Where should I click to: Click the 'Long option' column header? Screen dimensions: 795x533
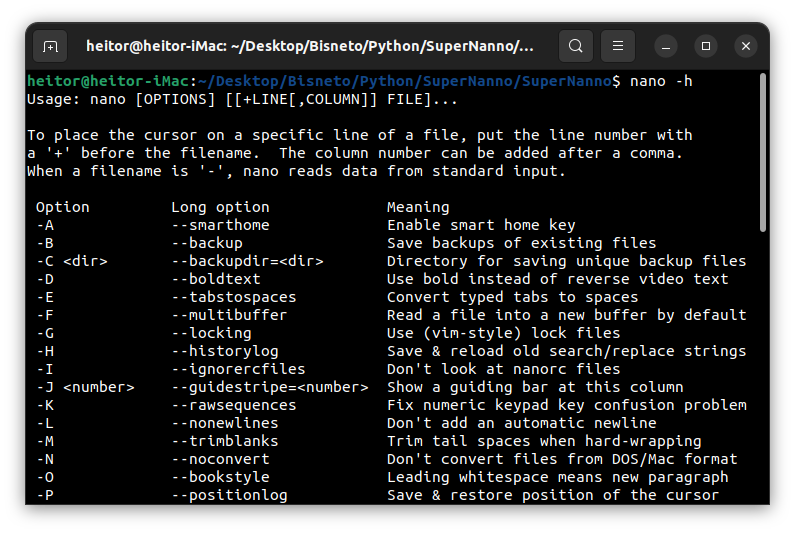coord(220,207)
